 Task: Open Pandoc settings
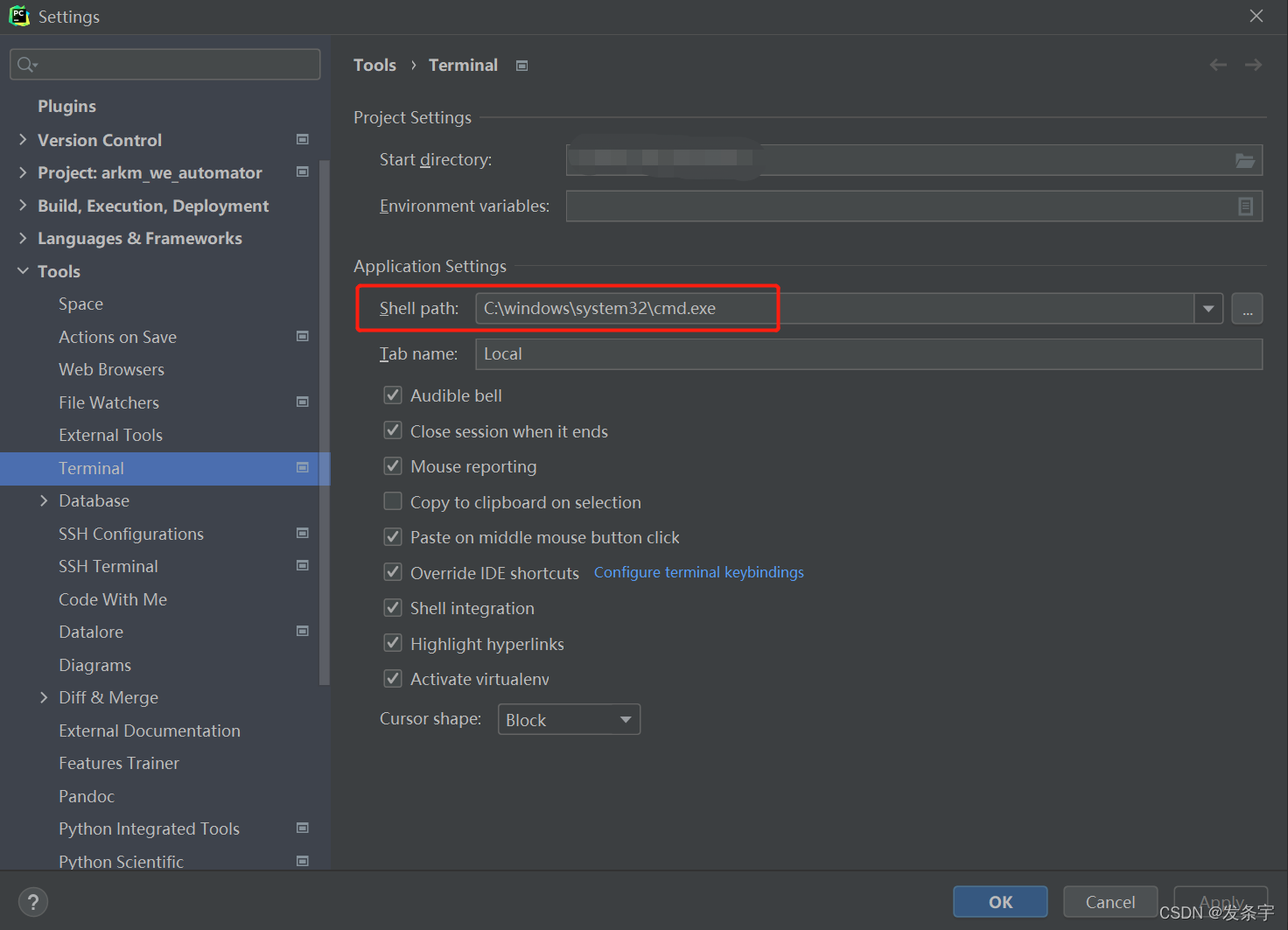(87, 796)
